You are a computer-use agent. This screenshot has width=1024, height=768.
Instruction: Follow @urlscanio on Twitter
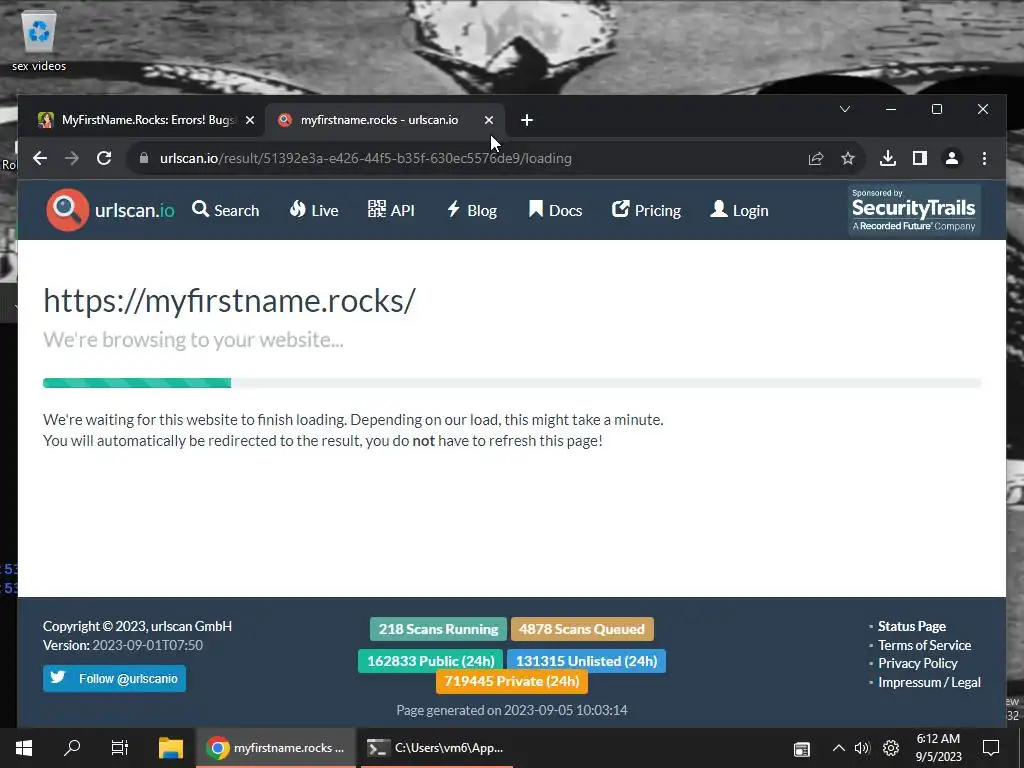point(114,679)
